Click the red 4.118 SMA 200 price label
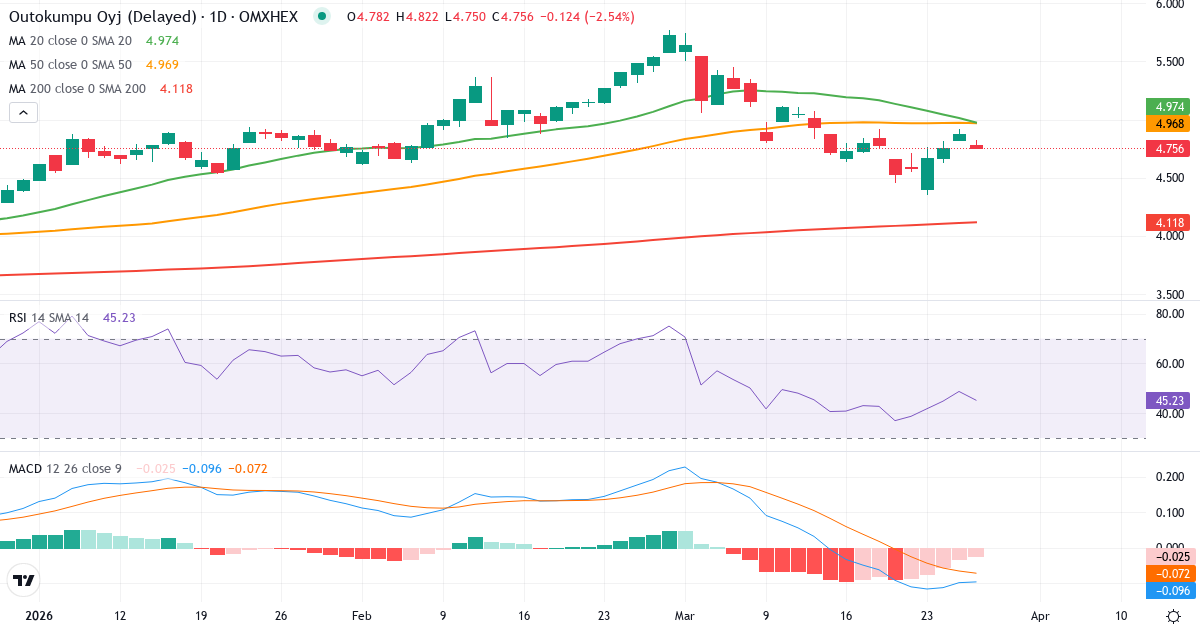 (1168, 222)
